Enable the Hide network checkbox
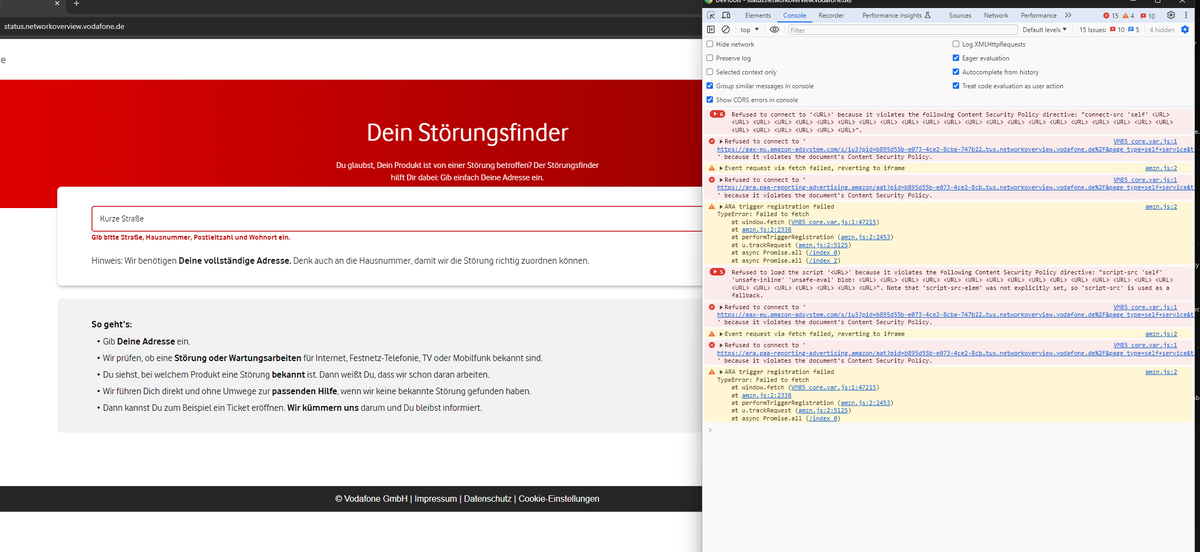The image size is (1200, 552). click(x=710, y=44)
